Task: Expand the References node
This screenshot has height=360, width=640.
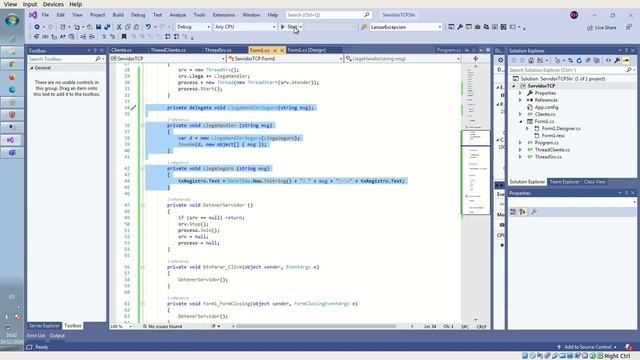Action: click(x=520, y=100)
